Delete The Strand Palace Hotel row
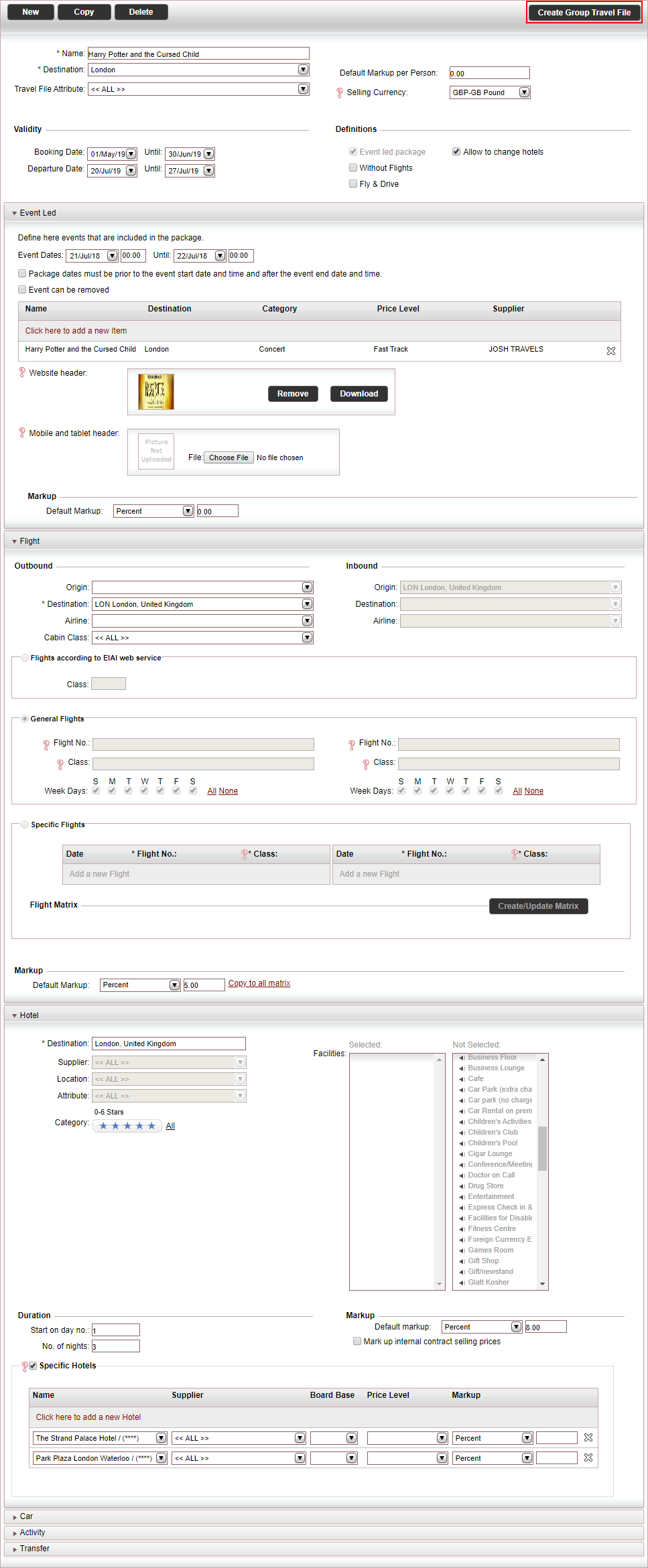The width and height of the screenshot is (648, 1568). [588, 1437]
